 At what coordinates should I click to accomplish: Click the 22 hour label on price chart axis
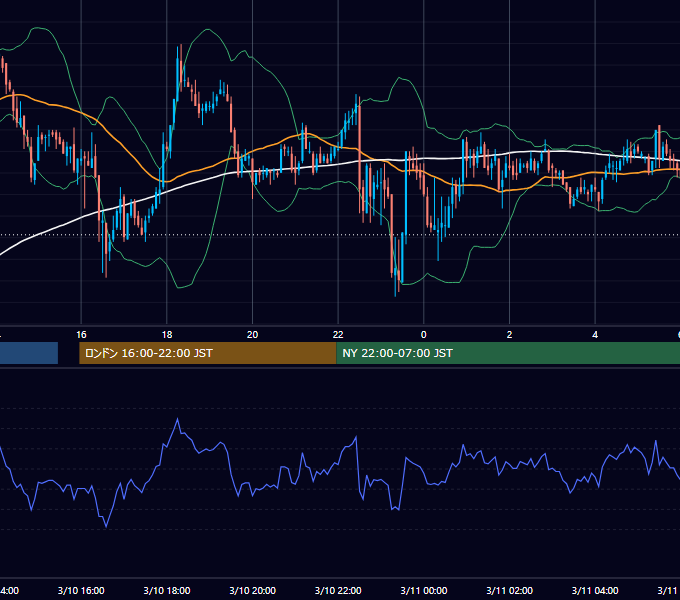tap(338, 335)
